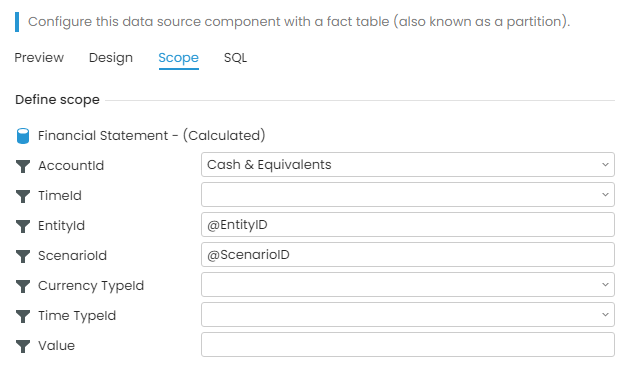Click the Financial Statement - (Calculated) label

pyautogui.click(x=151, y=136)
